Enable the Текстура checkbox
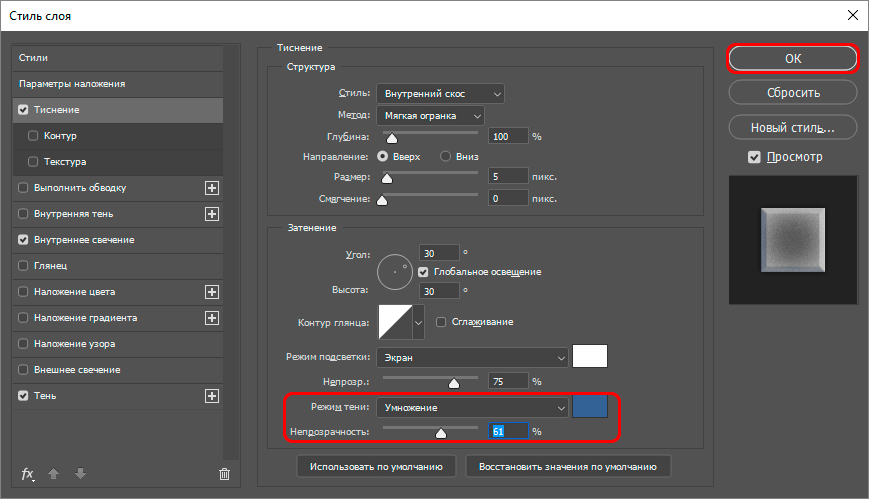The width and height of the screenshot is (869, 499). tap(33, 162)
